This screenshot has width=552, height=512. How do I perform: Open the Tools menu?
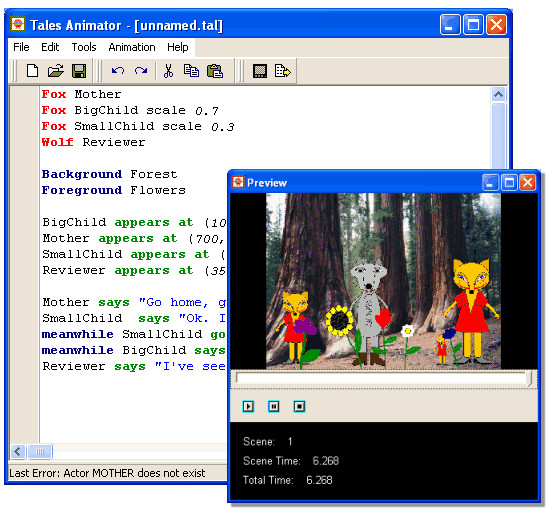pyautogui.click(x=84, y=47)
